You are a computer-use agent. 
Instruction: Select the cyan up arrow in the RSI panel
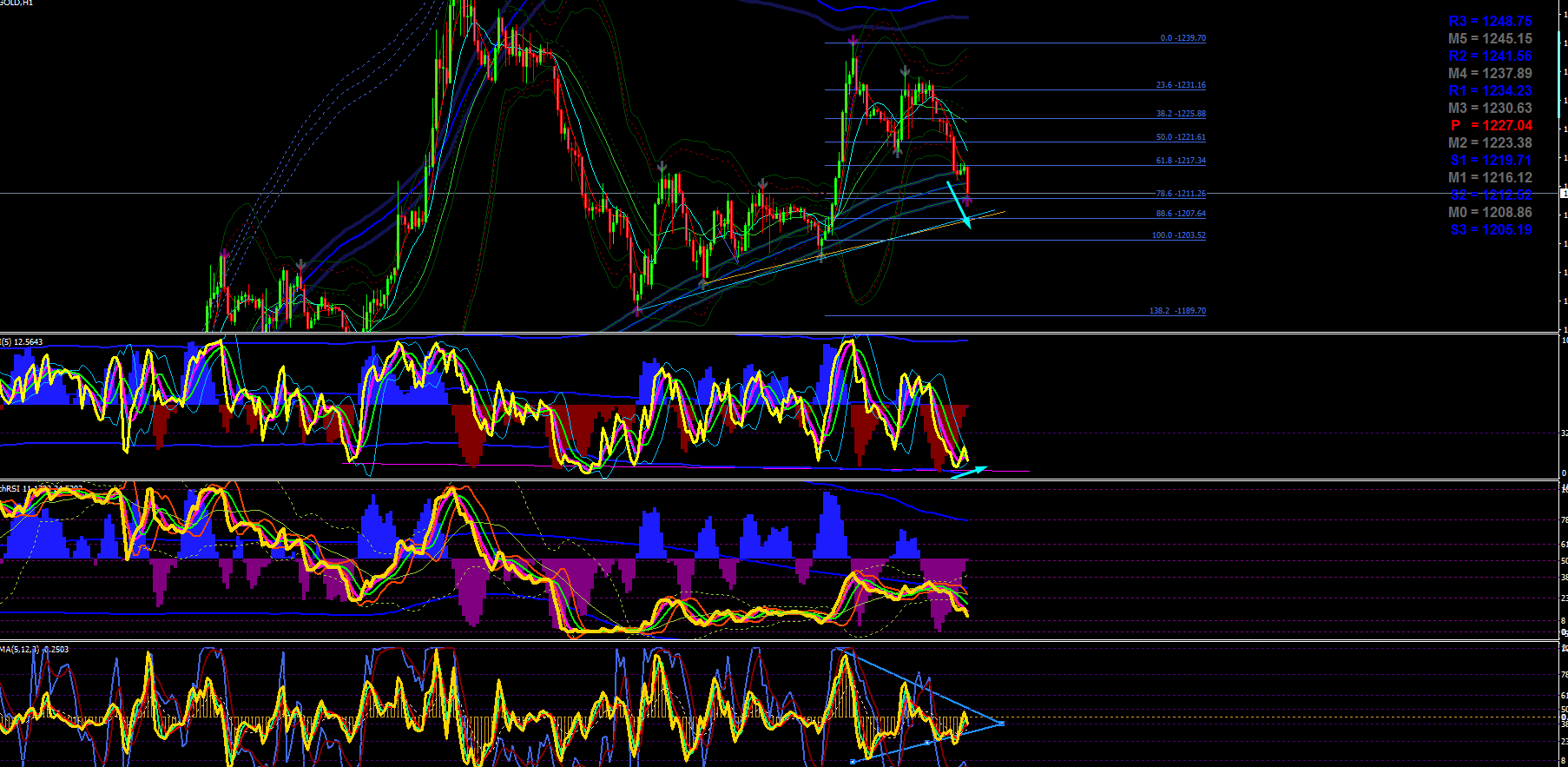pos(970,473)
